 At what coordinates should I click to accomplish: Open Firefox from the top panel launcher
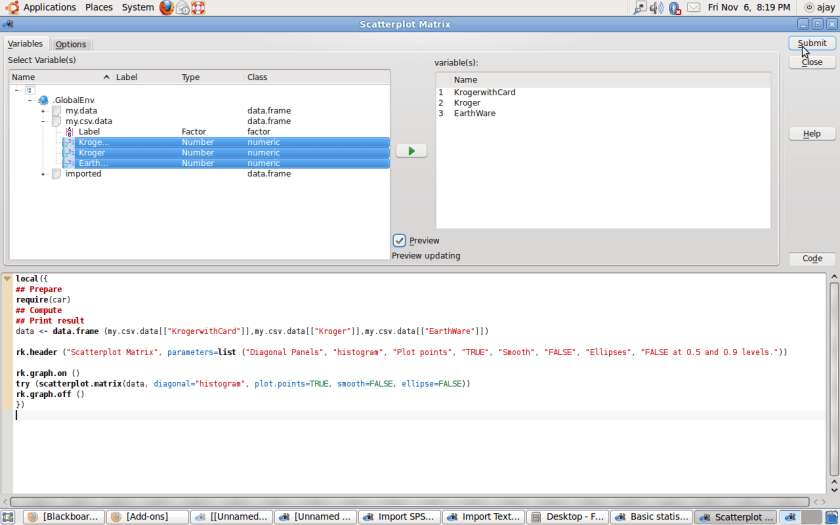point(166,8)
